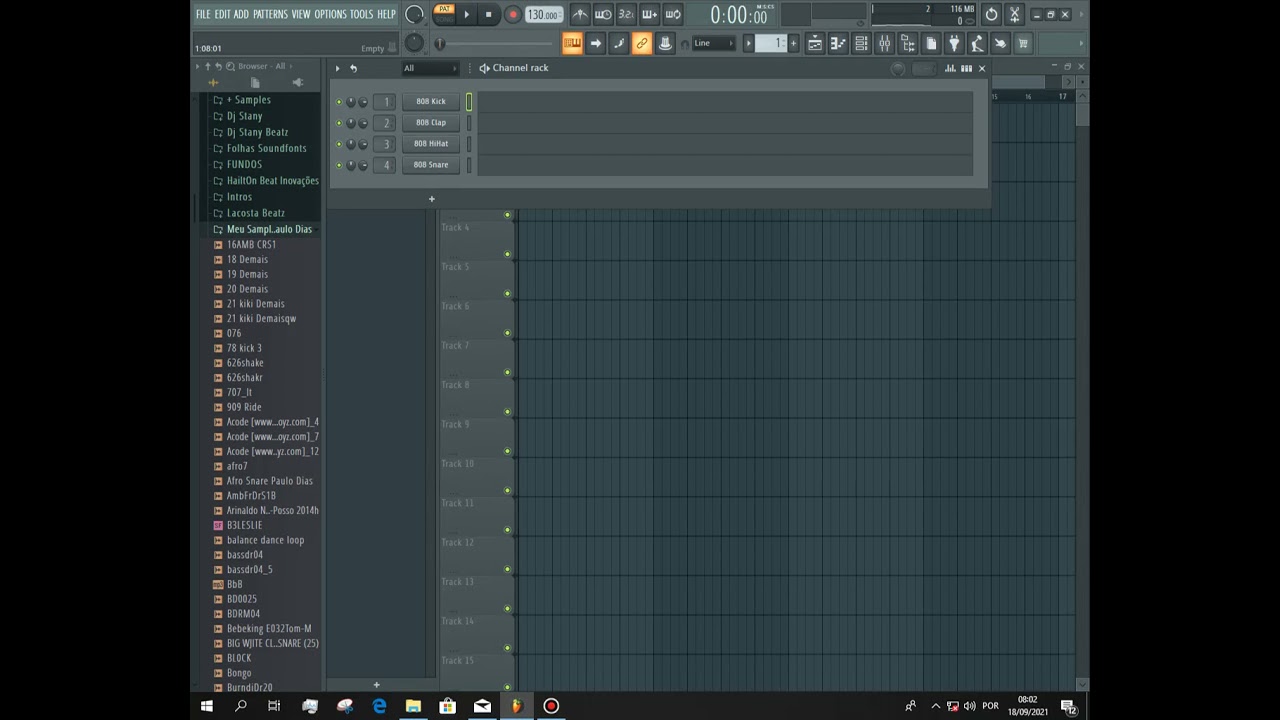Open the Piano roll view icon
The image size is (1280, 720).
pyautogui.click(x=838, y=43)
